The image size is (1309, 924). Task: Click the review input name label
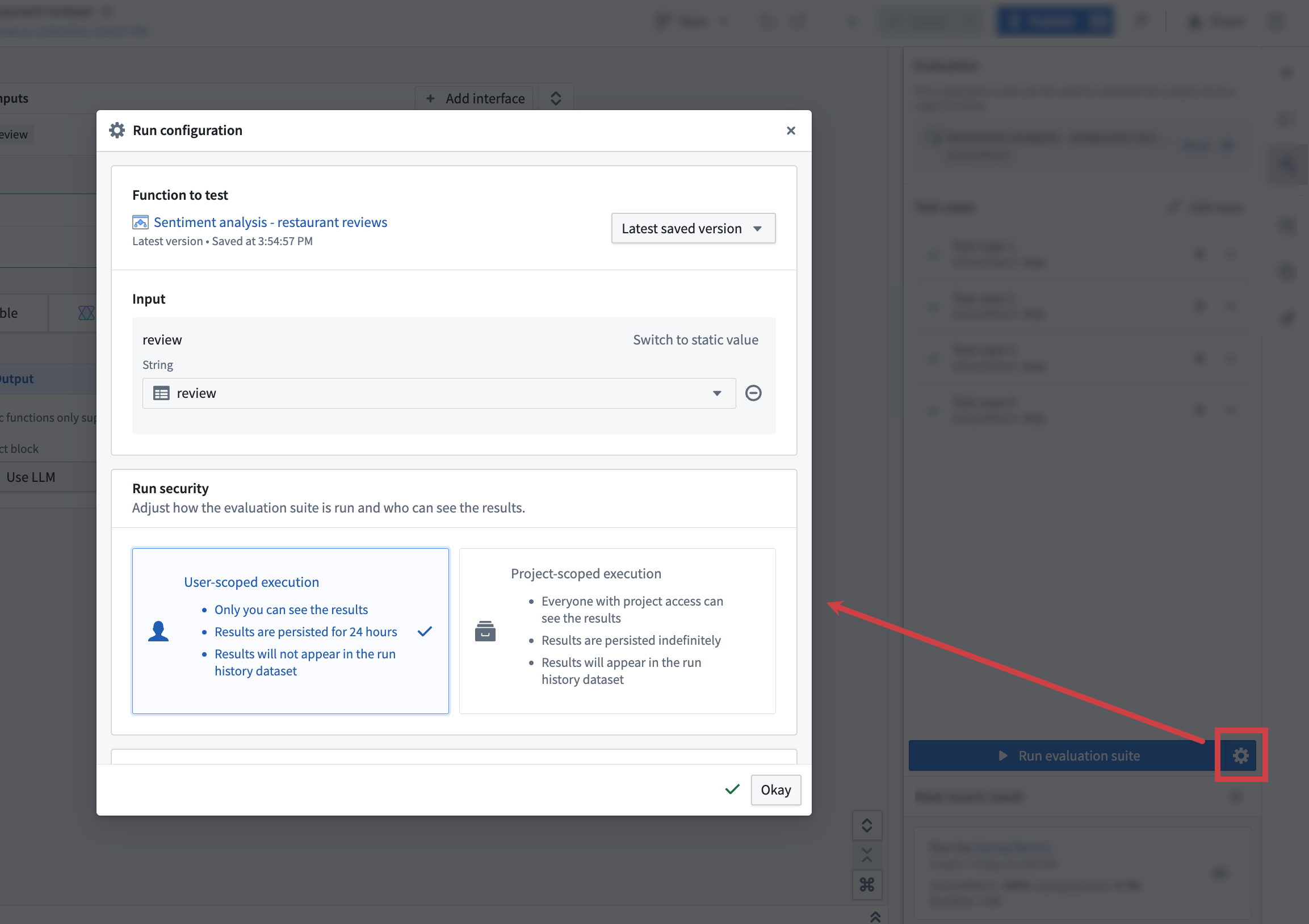tap(162, 340)
